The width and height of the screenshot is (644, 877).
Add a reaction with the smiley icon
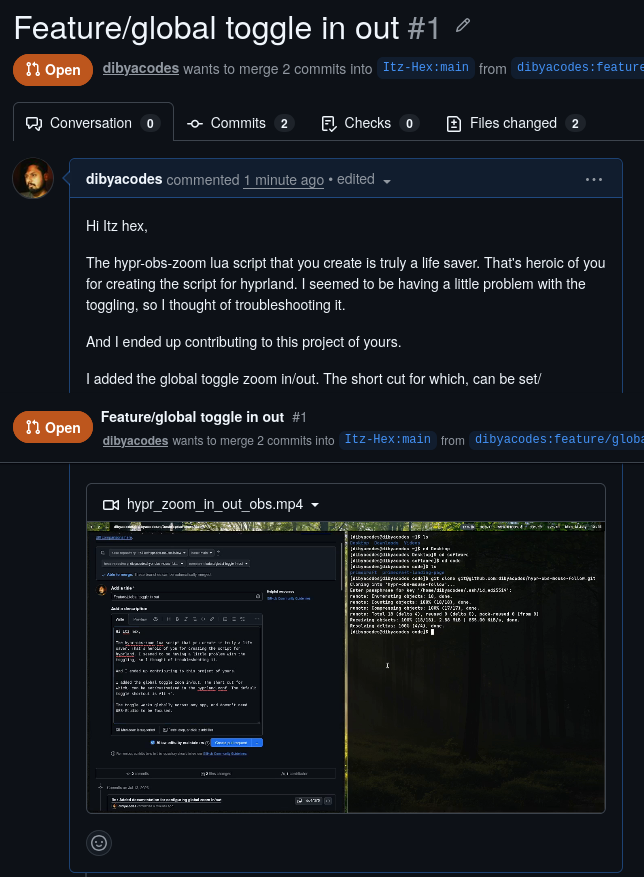coord(99,842)
